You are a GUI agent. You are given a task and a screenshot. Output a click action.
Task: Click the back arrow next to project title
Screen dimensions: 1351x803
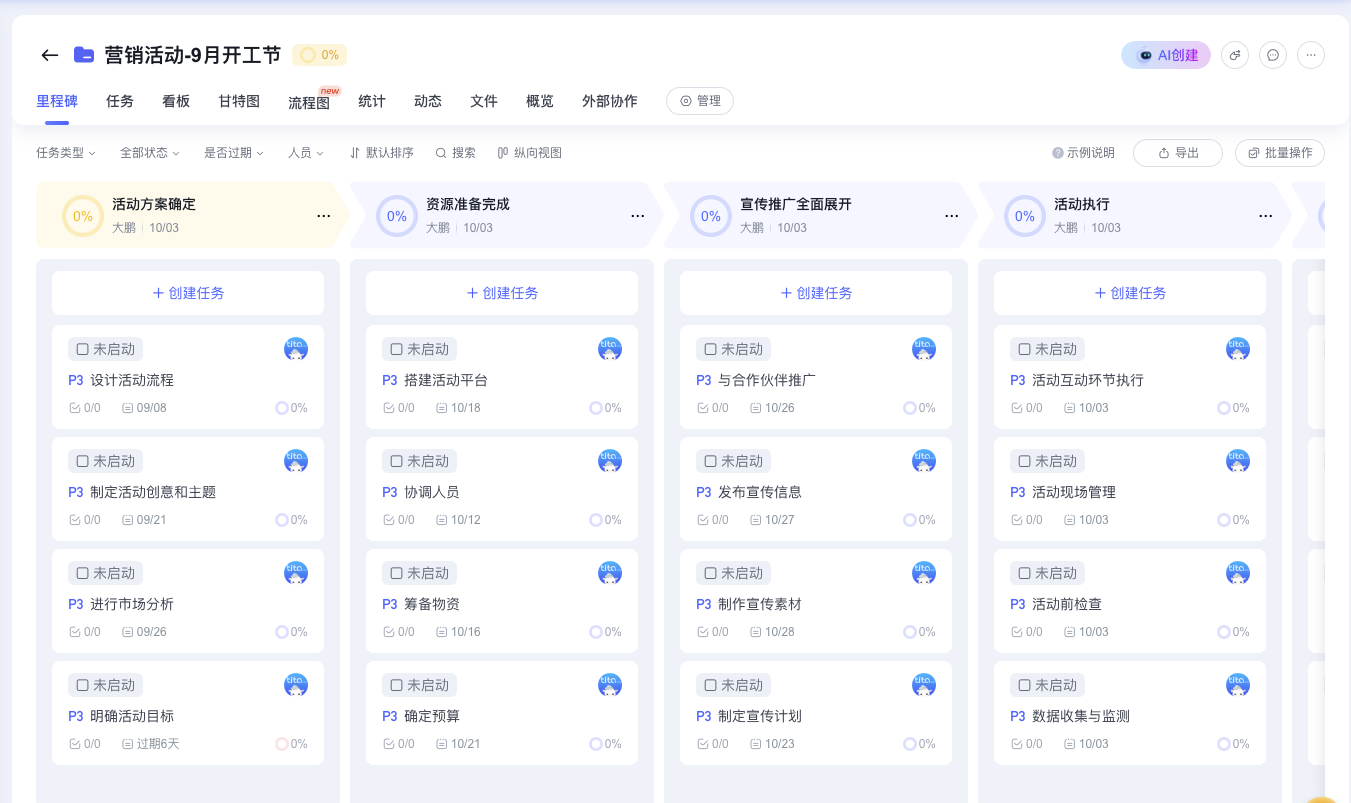(49, 55)
